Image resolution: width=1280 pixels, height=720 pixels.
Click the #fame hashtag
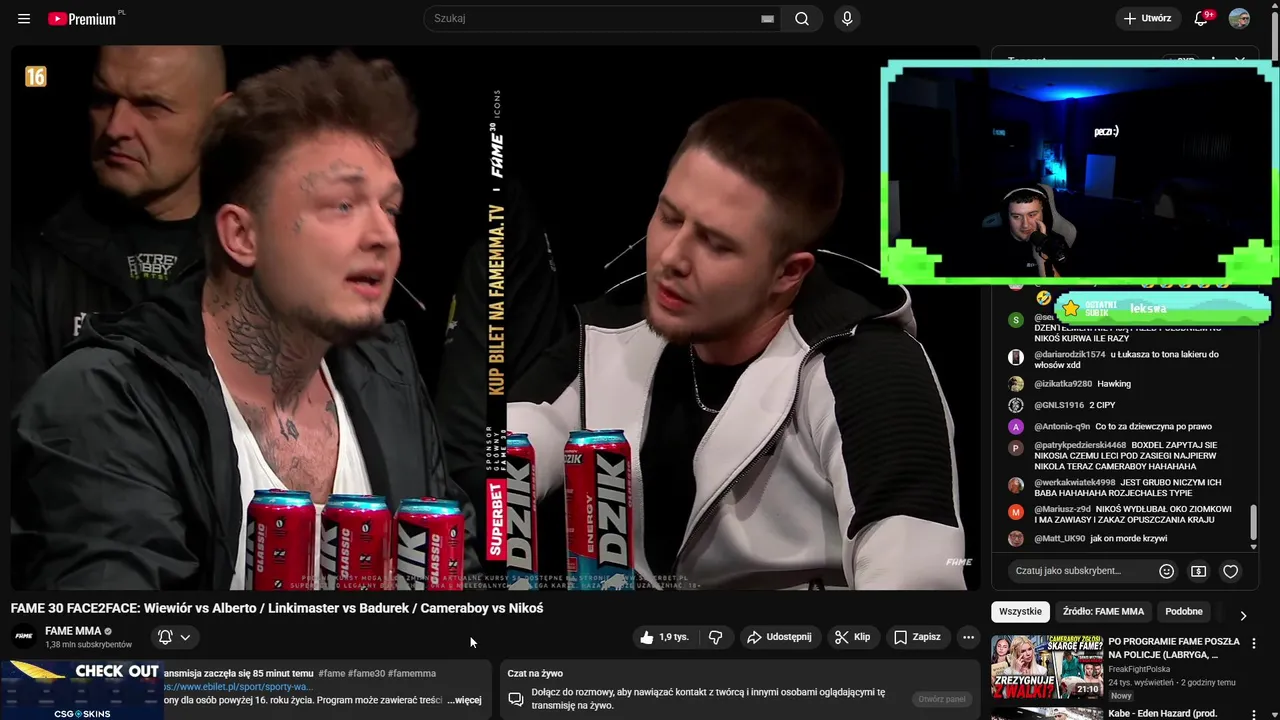click(332, 673)
